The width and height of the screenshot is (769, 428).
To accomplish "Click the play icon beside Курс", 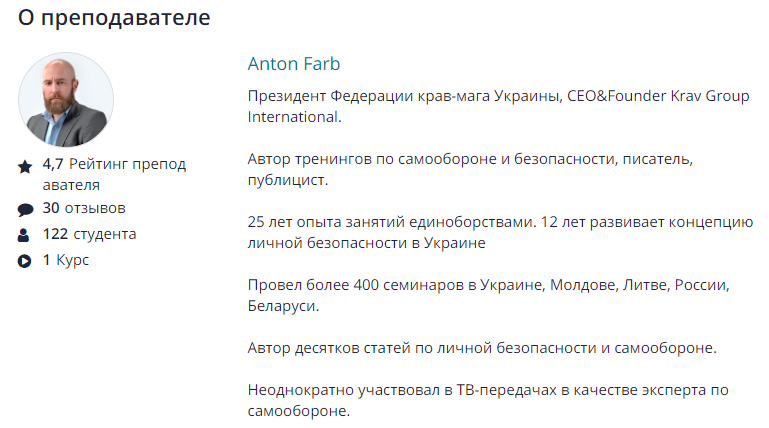I will (25, 262).
